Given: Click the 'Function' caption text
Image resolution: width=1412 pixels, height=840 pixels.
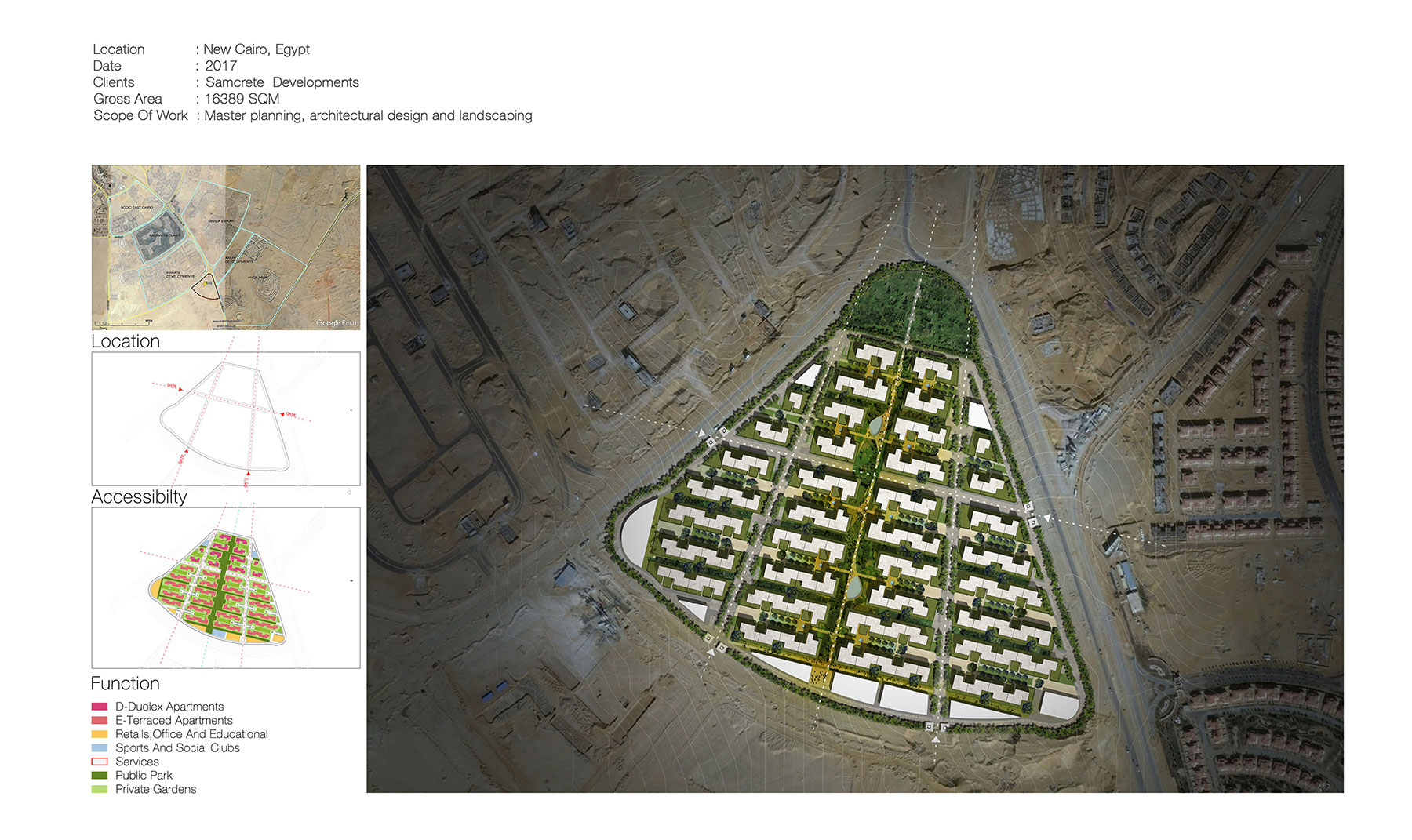Looking at the screenshot, I should tap(126, 683).
